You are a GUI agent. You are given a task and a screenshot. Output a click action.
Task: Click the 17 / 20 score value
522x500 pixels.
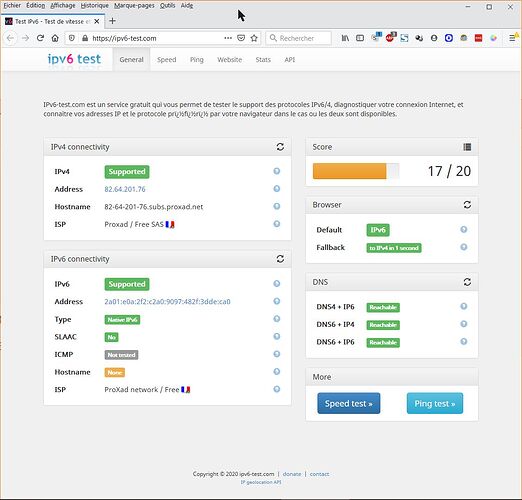[x=449, y=171]
